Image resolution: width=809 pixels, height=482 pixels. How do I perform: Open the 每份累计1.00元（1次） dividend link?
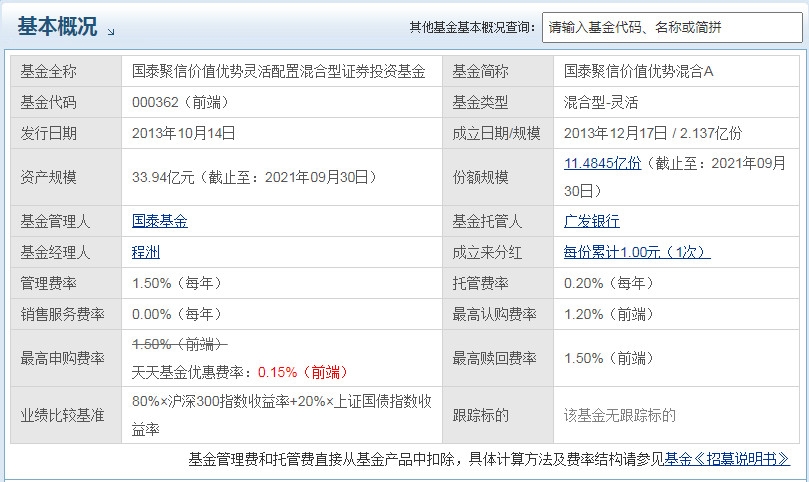pos(637,252)
